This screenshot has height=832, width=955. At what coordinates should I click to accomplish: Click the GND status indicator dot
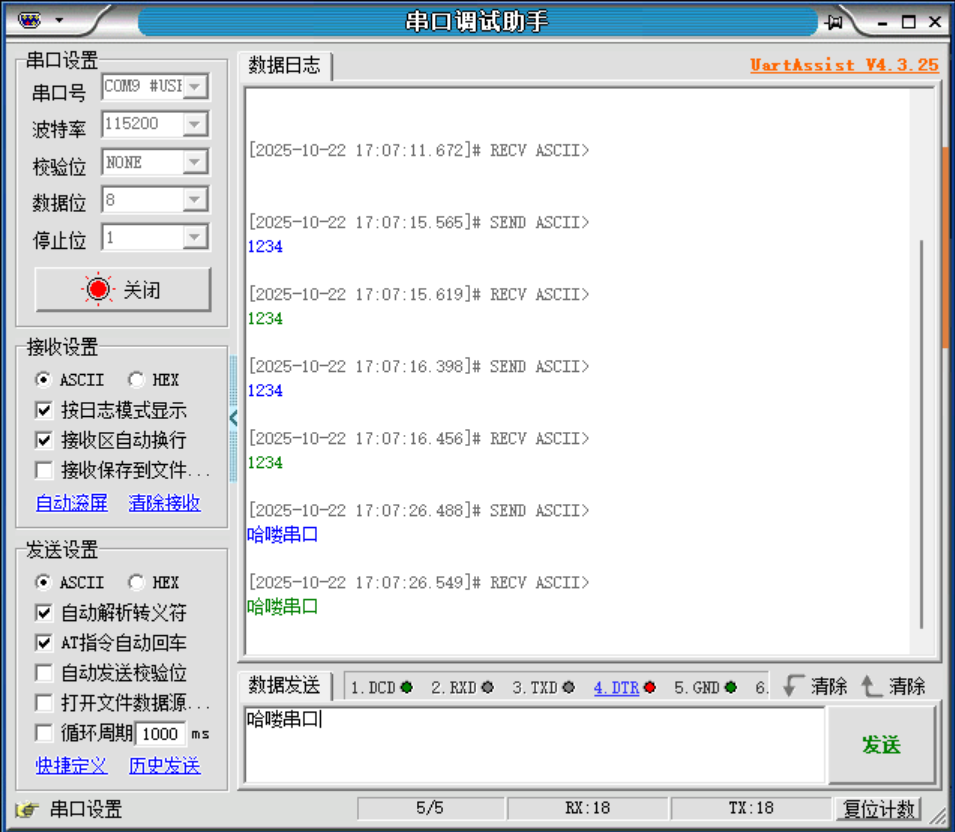pos(729,687)
